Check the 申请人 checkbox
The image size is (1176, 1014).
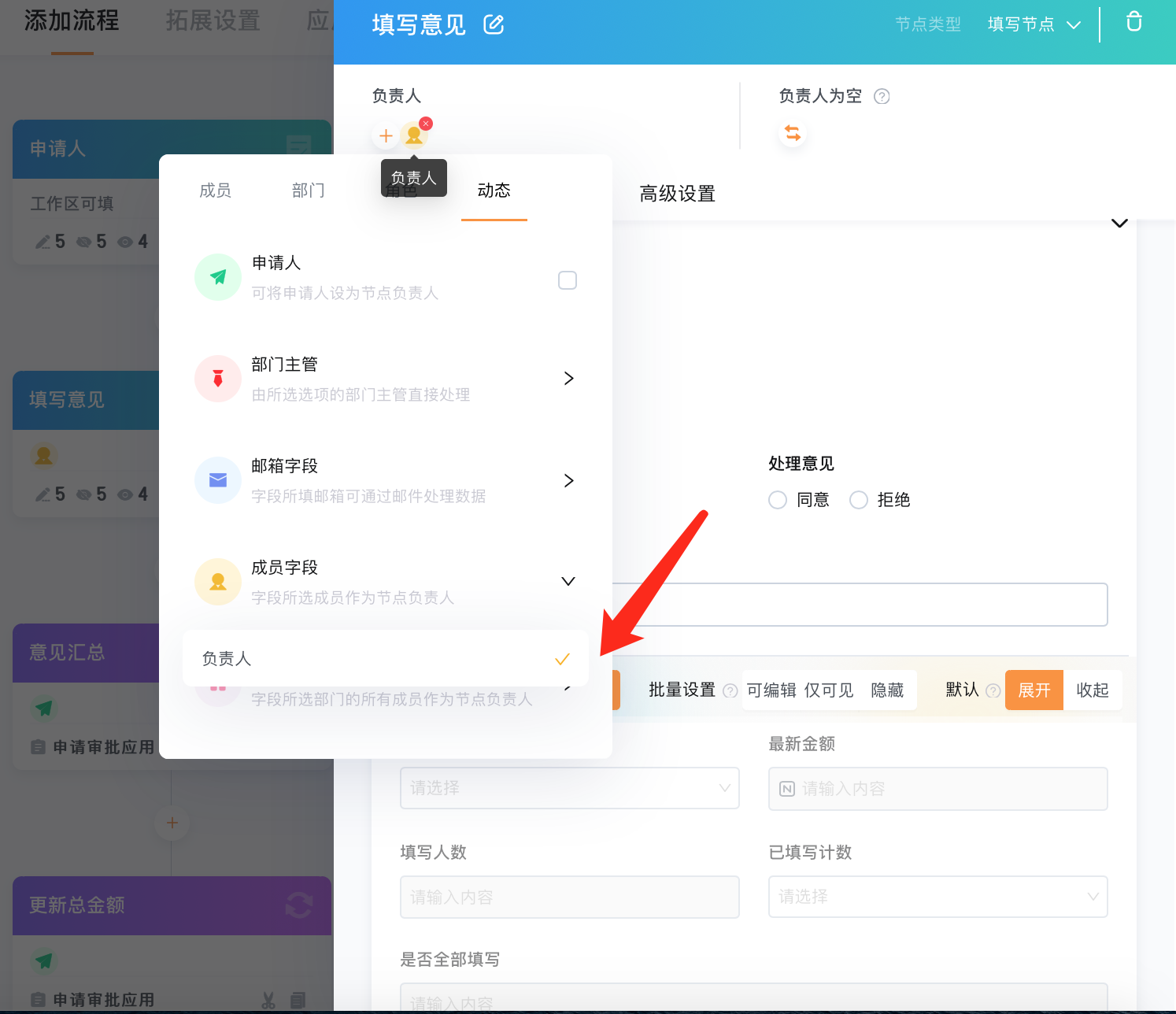[568, 280]
